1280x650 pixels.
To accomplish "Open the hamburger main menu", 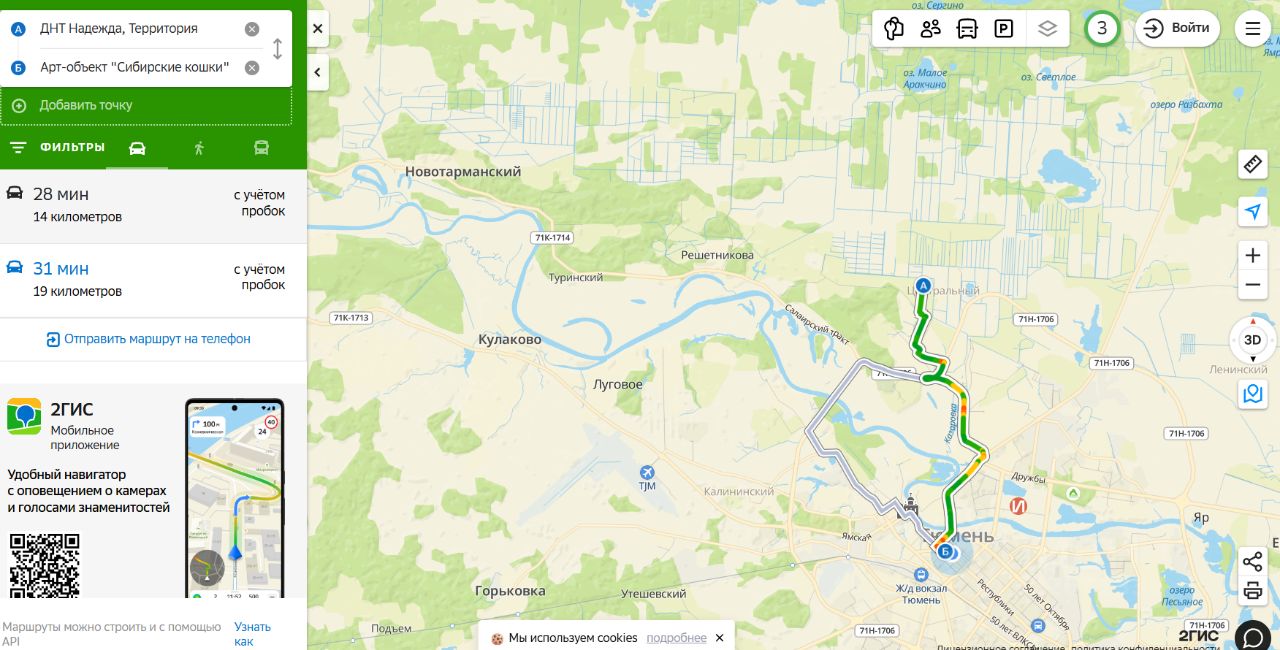I will coord(1253,29).
